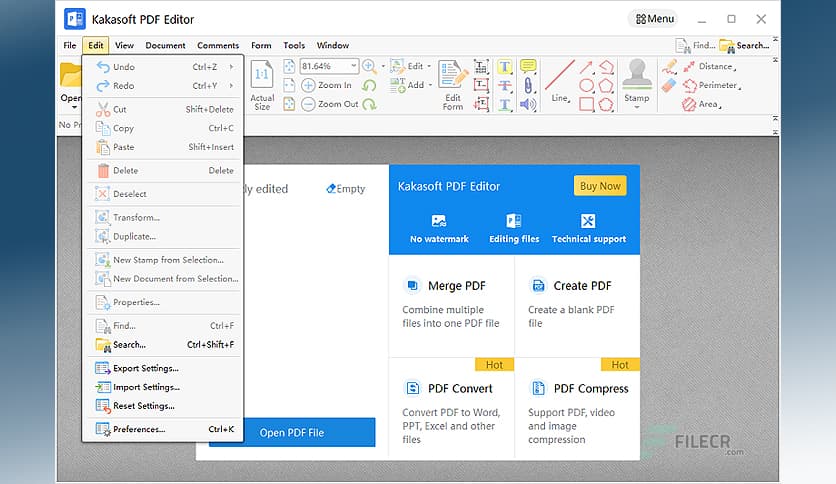Open the zoom percentage dropdown

(353, 66)
